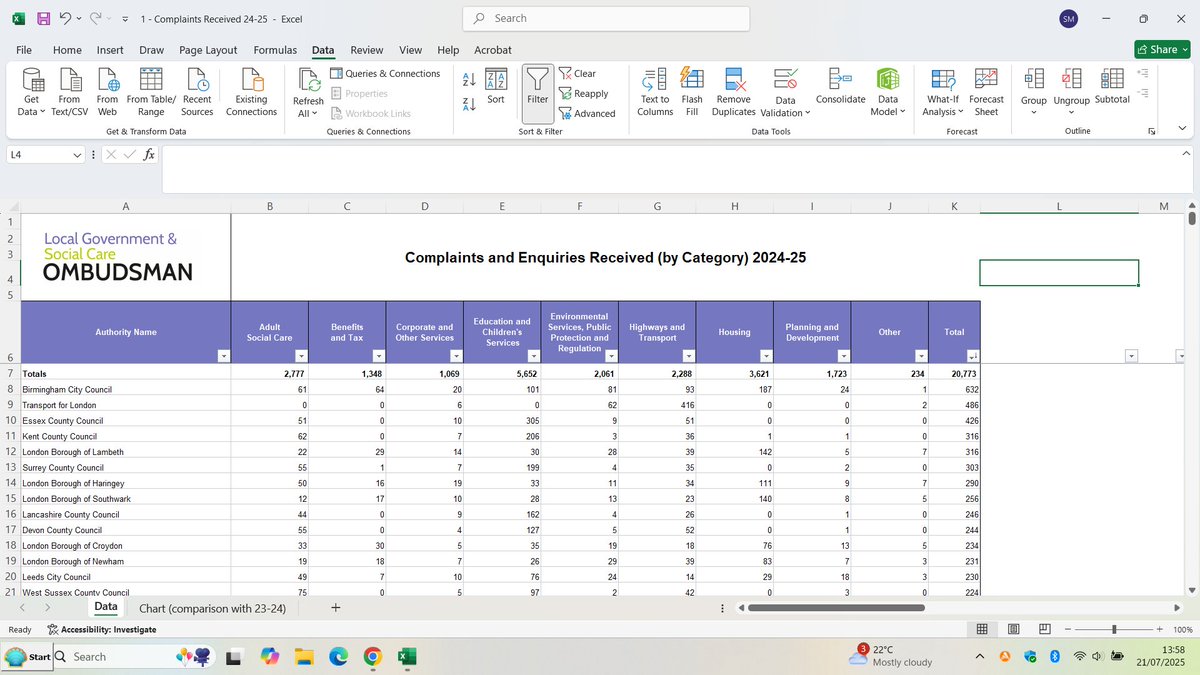Viewport: 1200px width, 675px height.
Task: Click Data Validation icon
Action: tap(786, 80)
